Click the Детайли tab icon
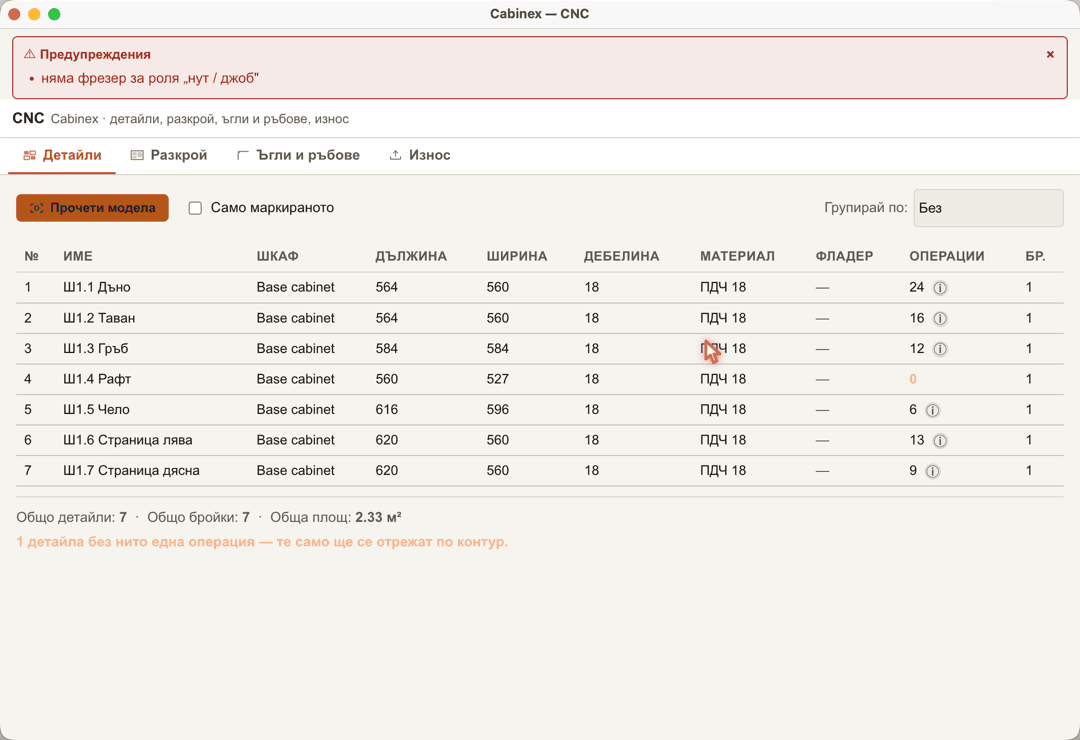1080x740 pixels. [x=30, y=156]
